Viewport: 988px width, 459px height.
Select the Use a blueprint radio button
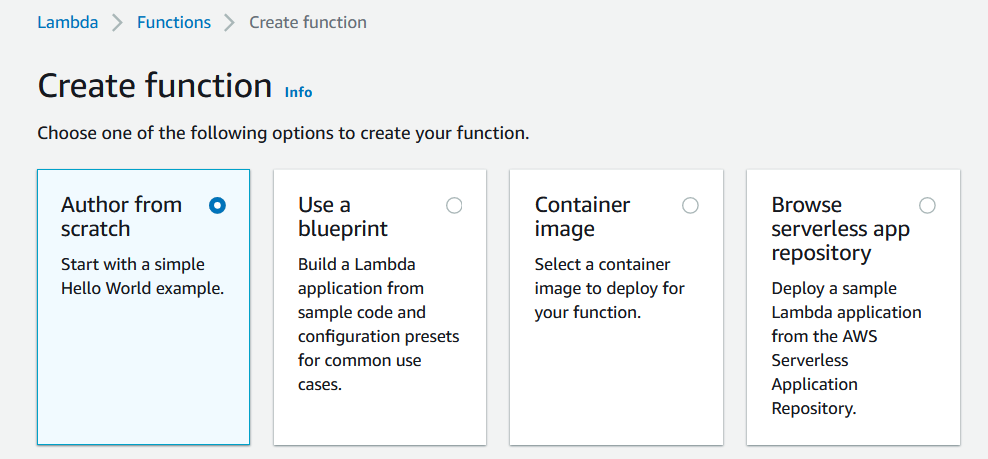coord(454,205)
